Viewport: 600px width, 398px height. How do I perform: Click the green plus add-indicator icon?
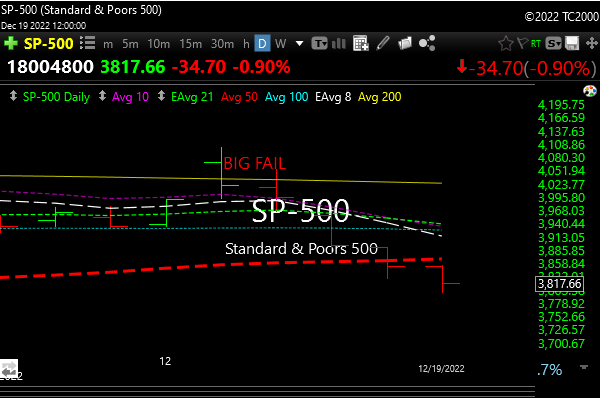tap(11, 43)
